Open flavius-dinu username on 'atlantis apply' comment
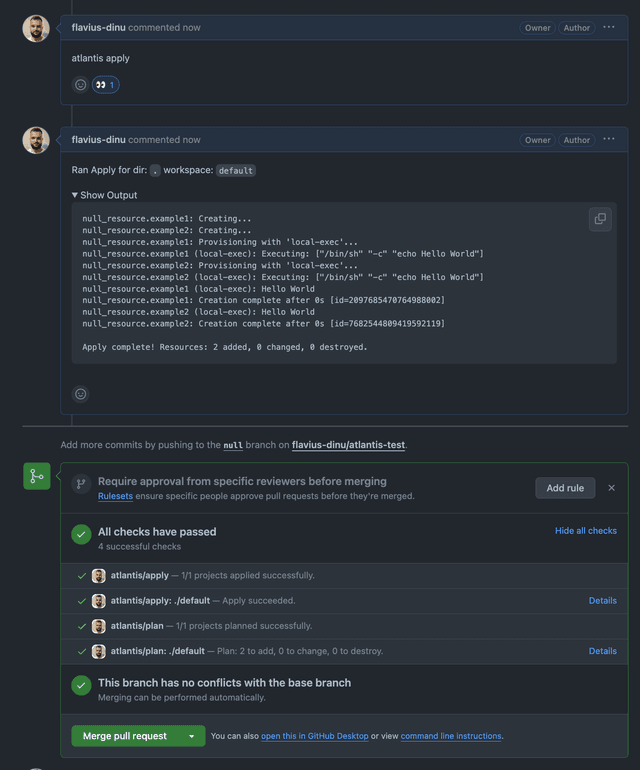Image resolution: width=640 pixels, height=770 pixels. pyautogui.click(x=98, y=28)
